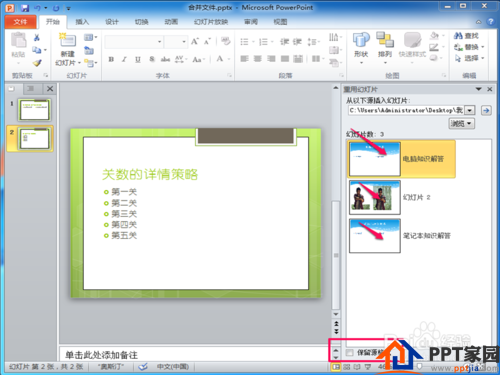Screen dimensions: 500x375
Task: Open the File tab
Action: [20, 22]
